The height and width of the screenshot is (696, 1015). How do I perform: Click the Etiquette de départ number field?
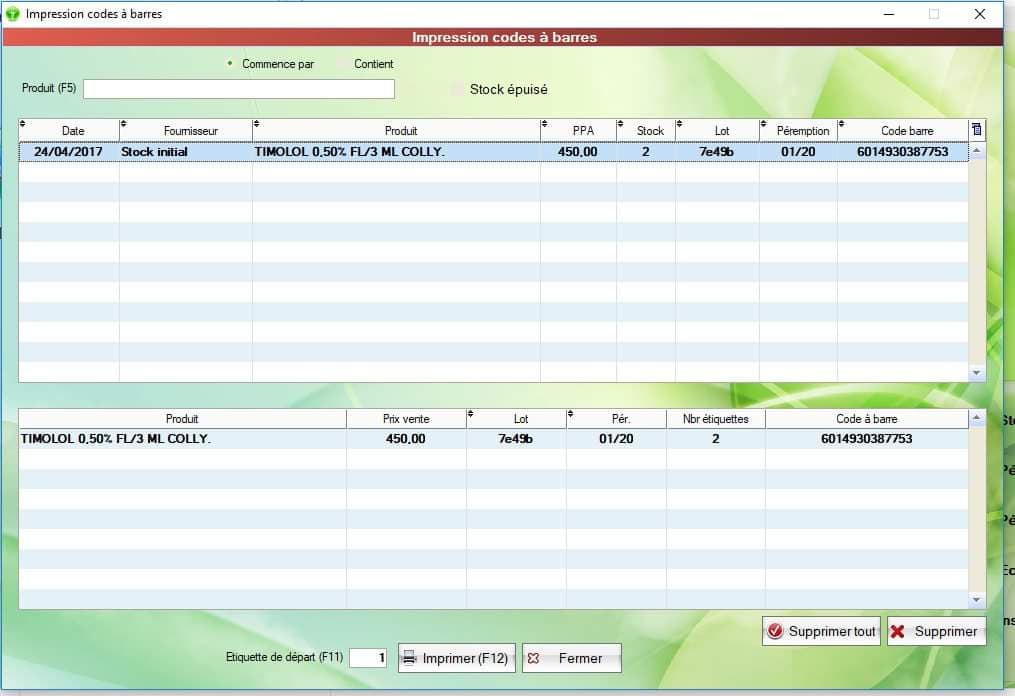368,658
